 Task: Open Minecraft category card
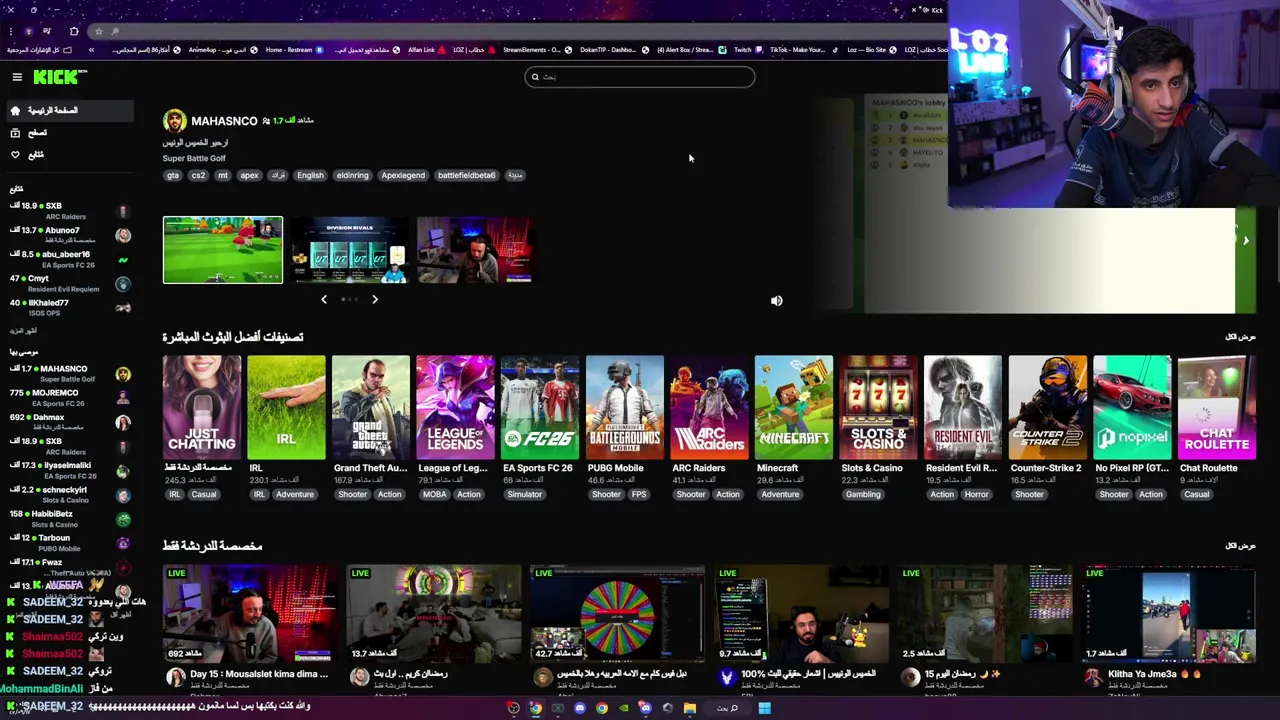794,408
